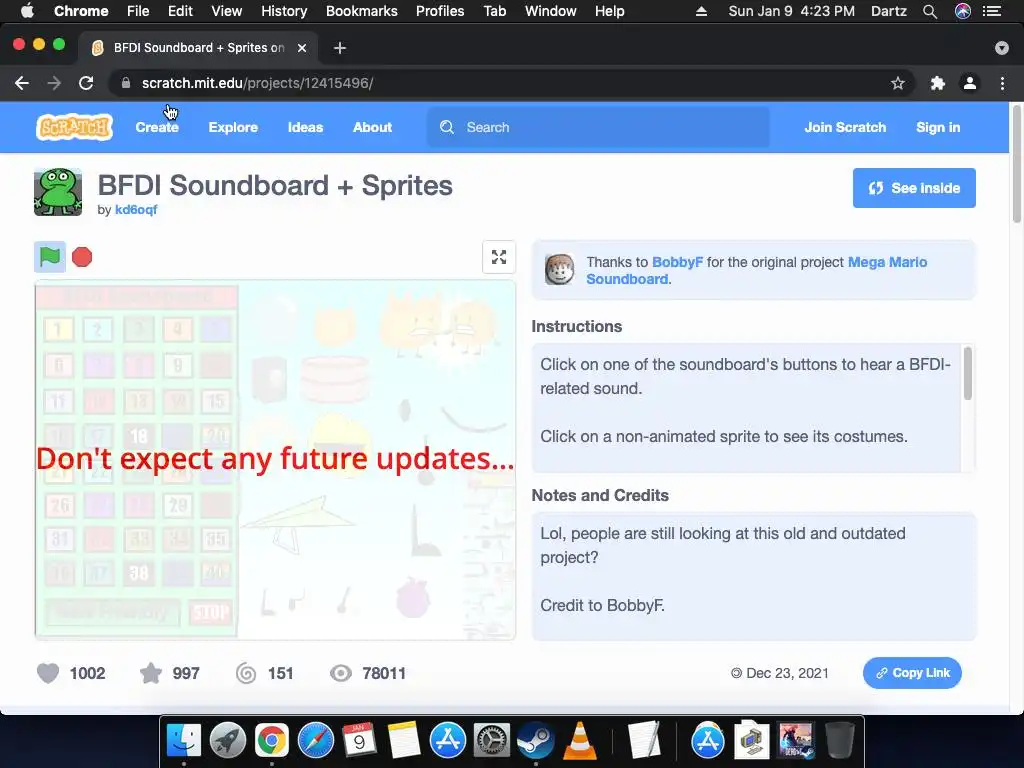Viewport: 1024px width, 768px height.
Task: Click Sign in
Action: (938, 127)
